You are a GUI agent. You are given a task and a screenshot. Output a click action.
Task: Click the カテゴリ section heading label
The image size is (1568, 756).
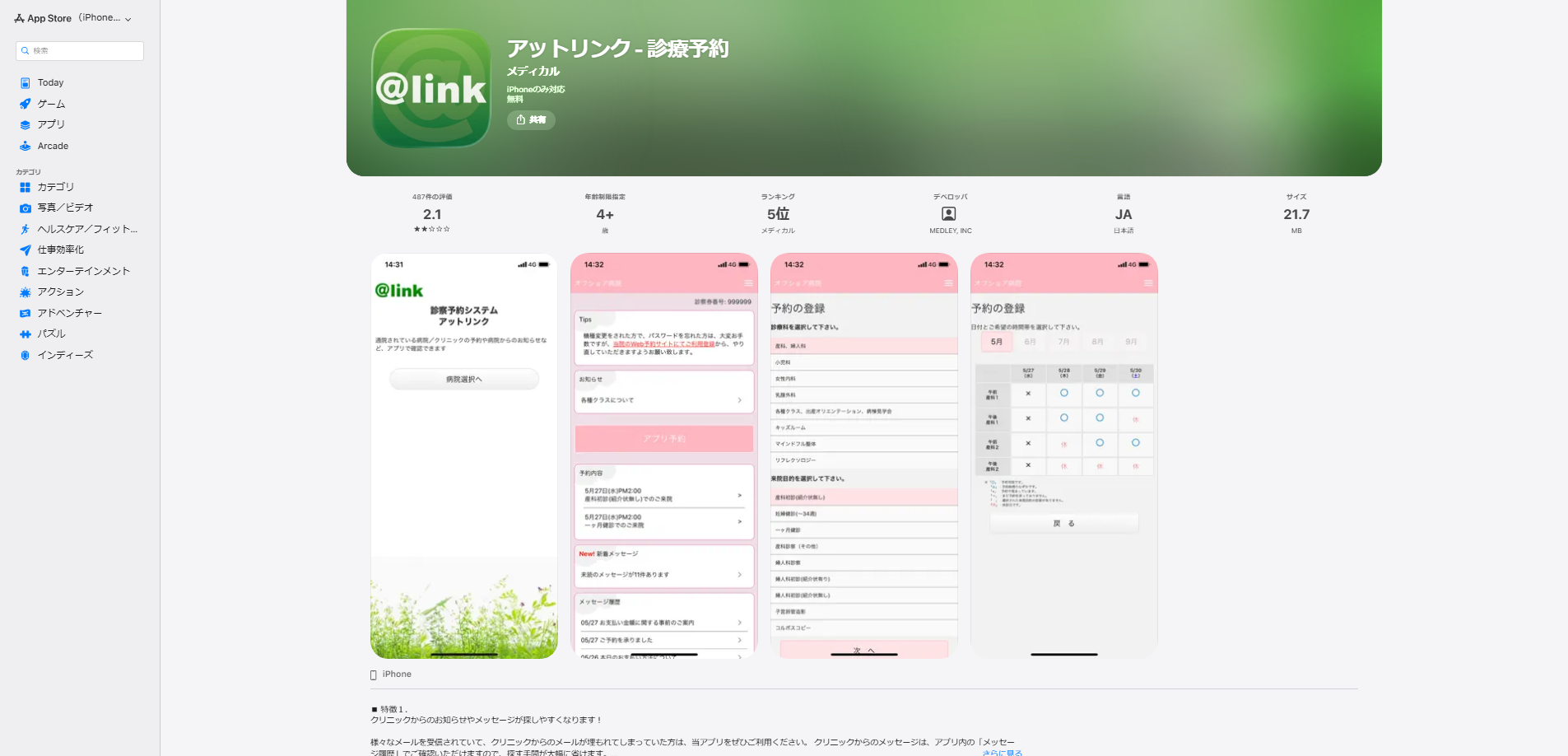click(x=28, y=172)
